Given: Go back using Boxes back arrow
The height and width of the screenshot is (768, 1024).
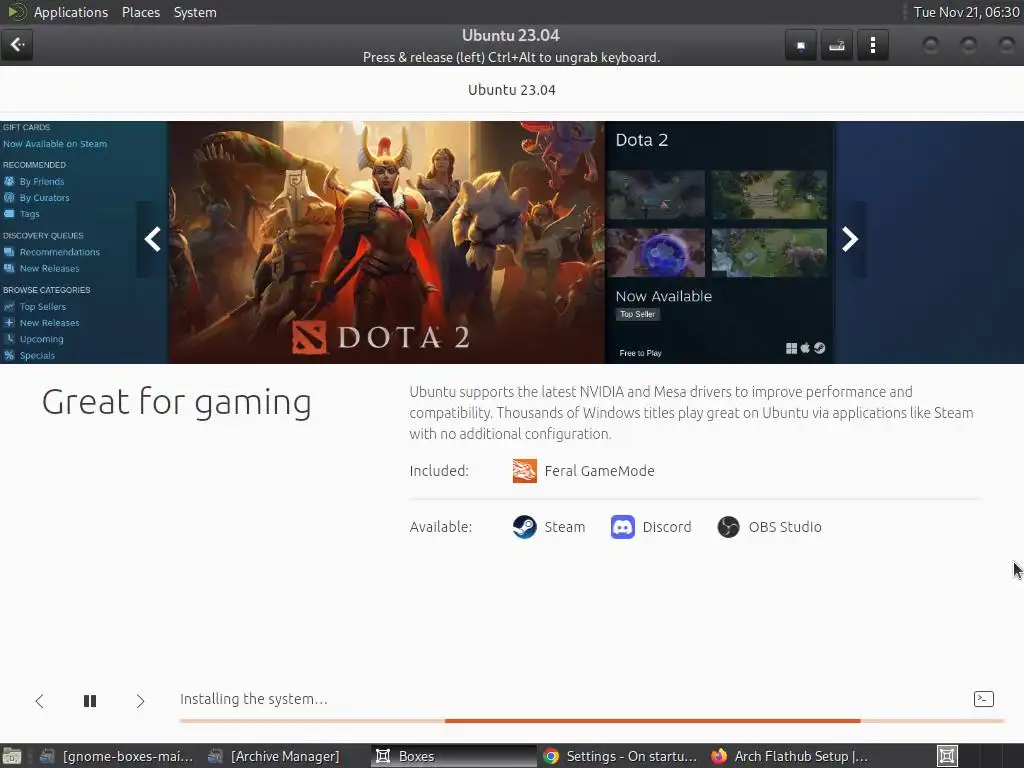Looking at the screenshot, I should click(x=17, y=45).
